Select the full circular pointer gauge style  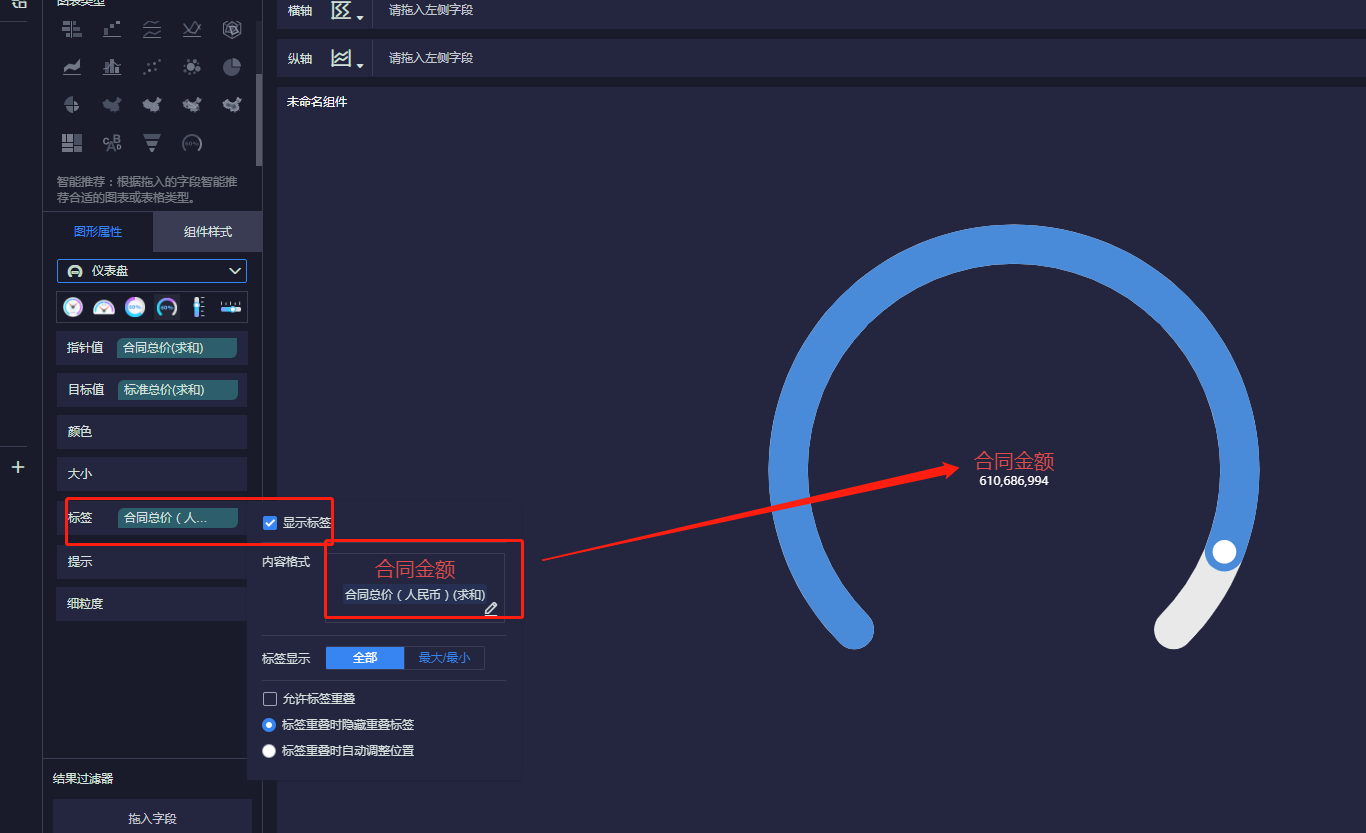tap(73, 307)
